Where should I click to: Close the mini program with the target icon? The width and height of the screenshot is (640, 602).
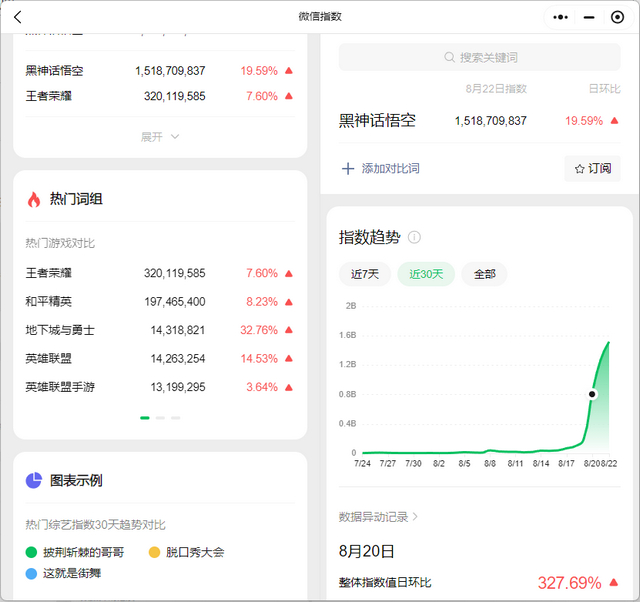click(617, 17)
